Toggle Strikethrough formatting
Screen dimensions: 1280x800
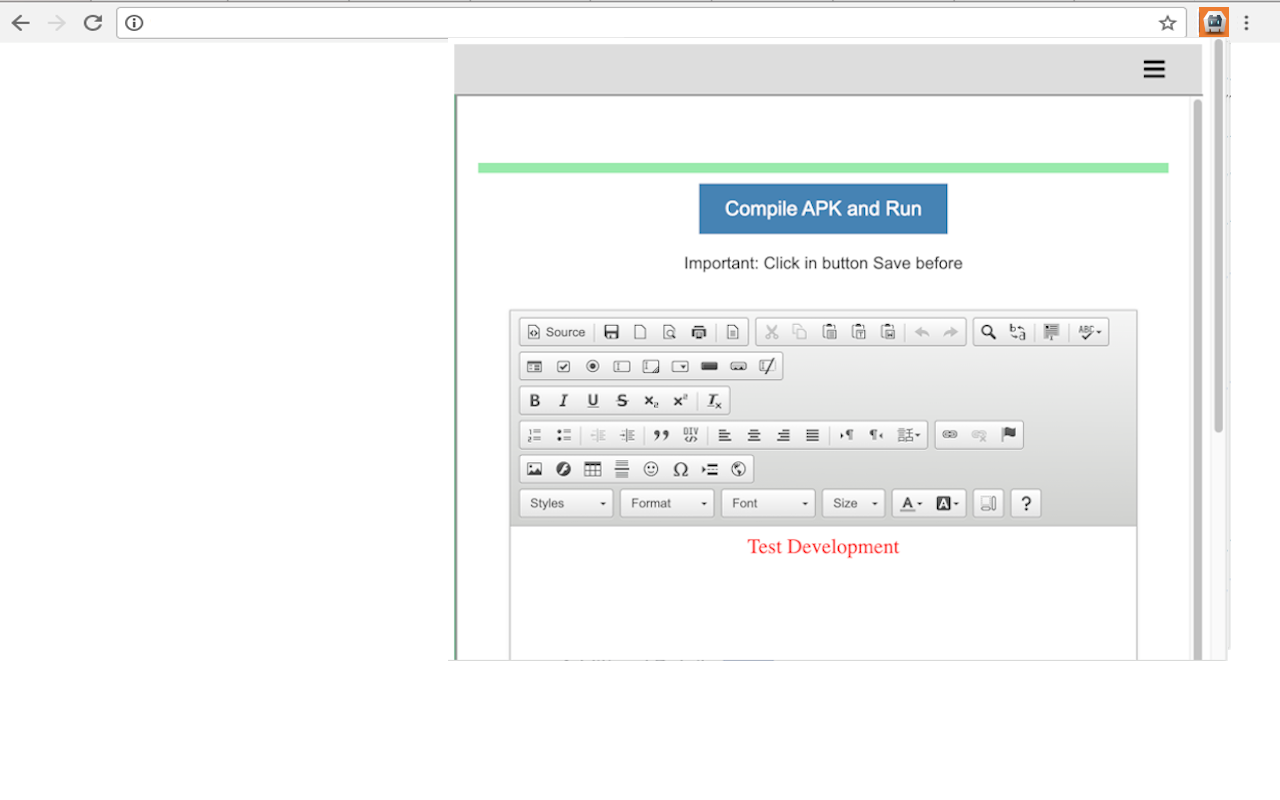pos(622,401)
